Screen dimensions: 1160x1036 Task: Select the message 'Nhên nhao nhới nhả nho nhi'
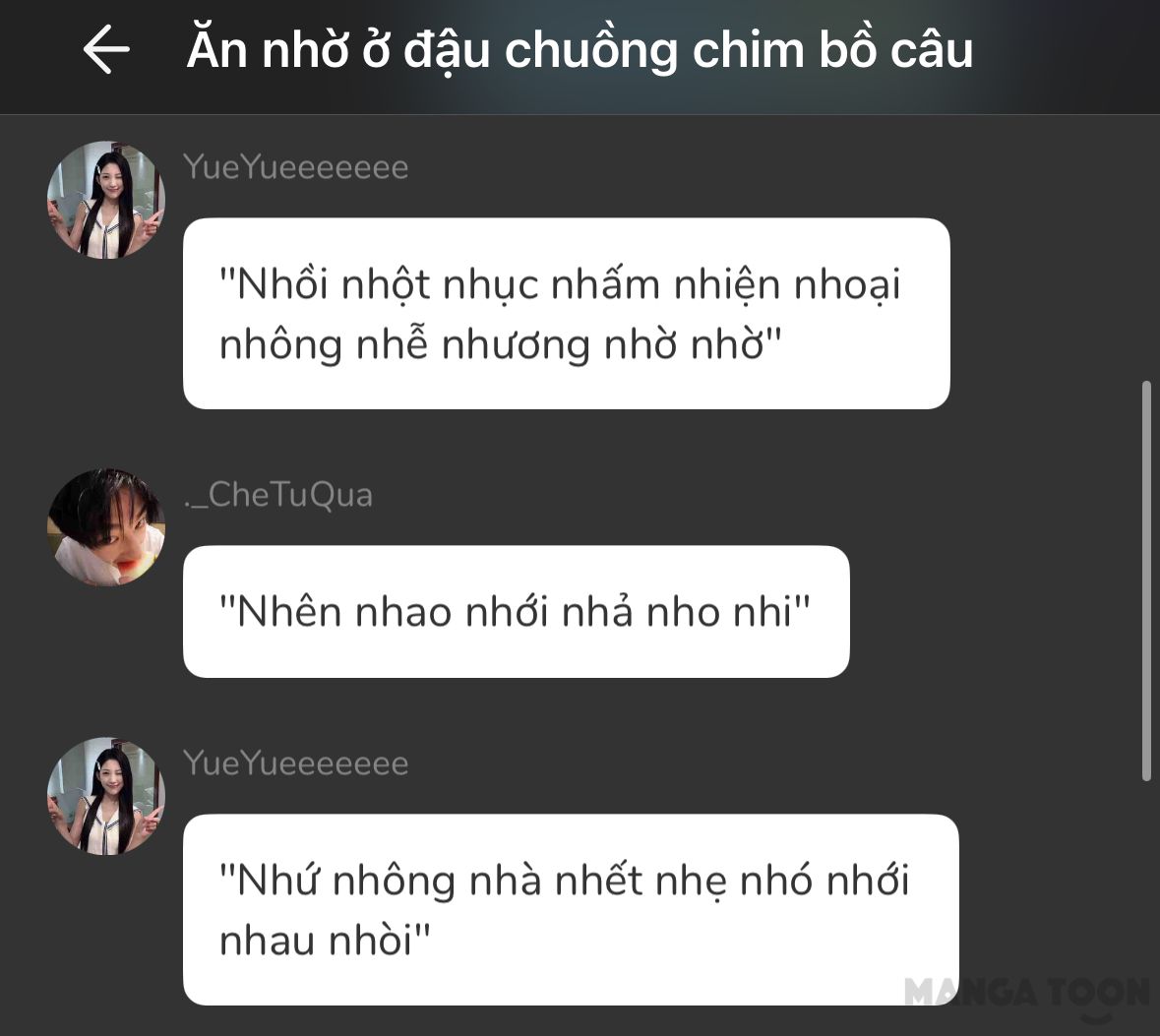point(516,612)
